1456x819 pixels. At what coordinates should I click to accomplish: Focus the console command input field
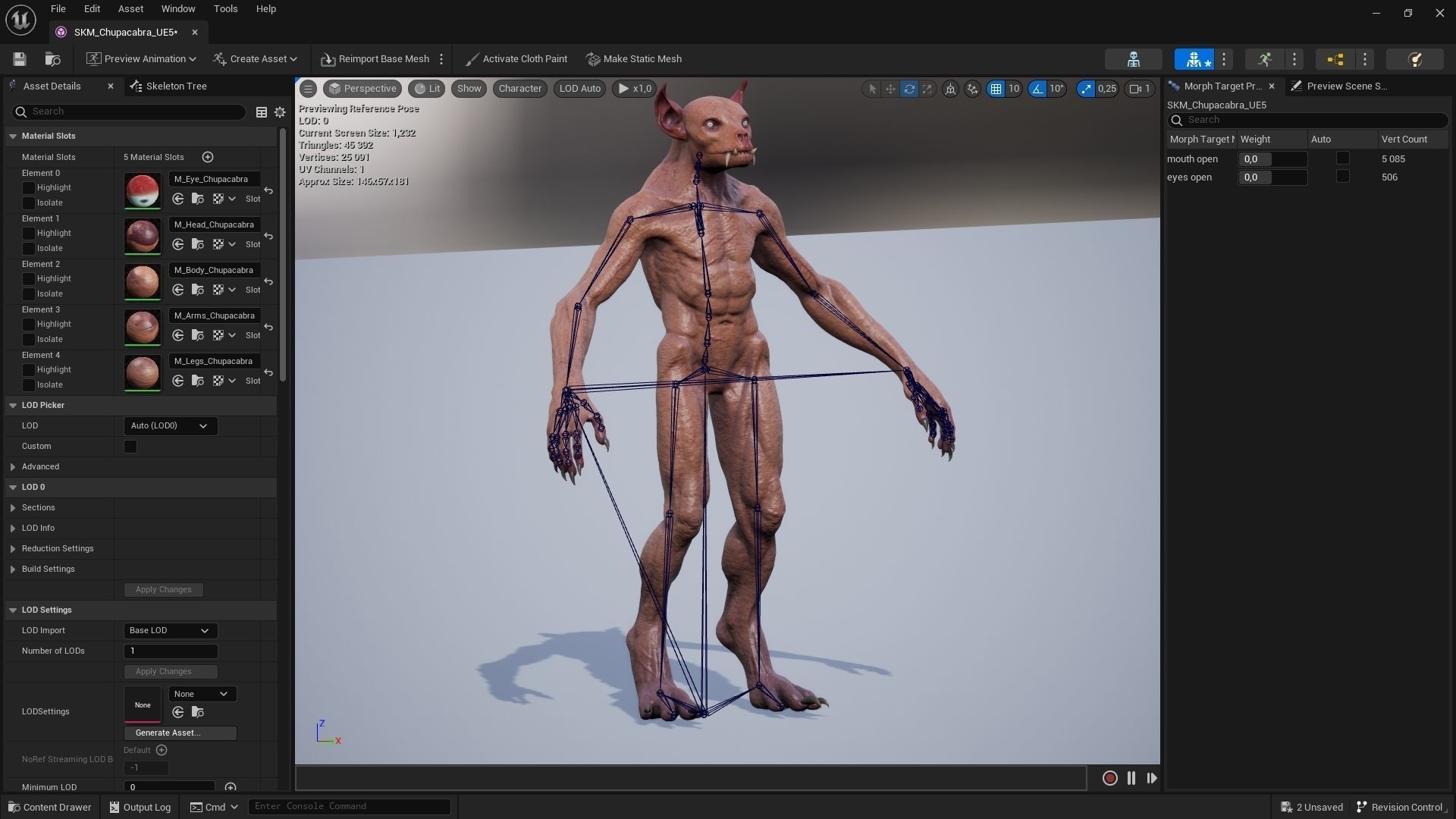[350, 807]
